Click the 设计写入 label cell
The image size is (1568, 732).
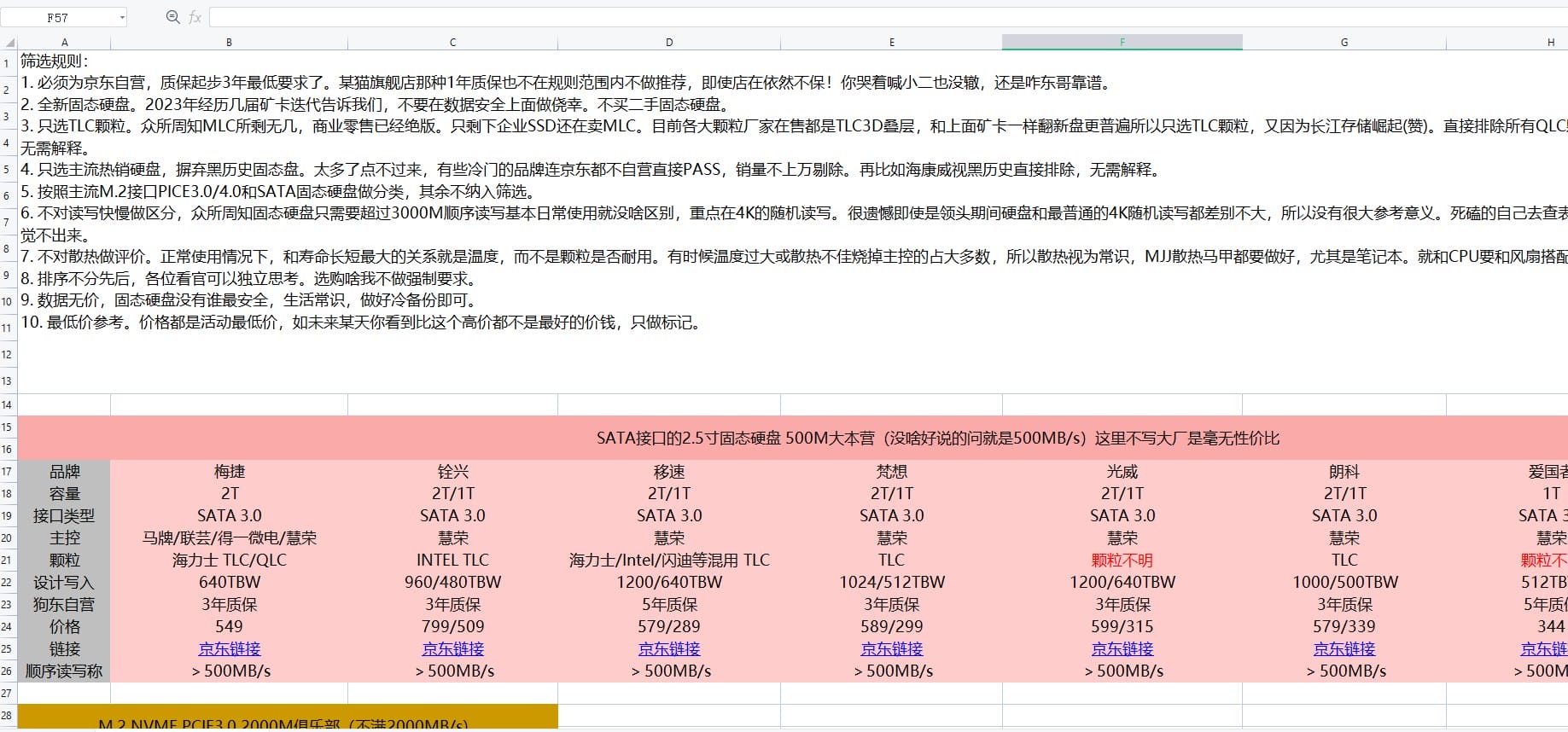64,582
